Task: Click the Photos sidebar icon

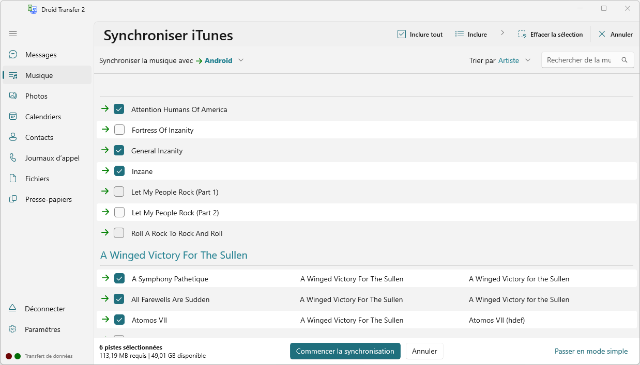Action: point(13,96)
